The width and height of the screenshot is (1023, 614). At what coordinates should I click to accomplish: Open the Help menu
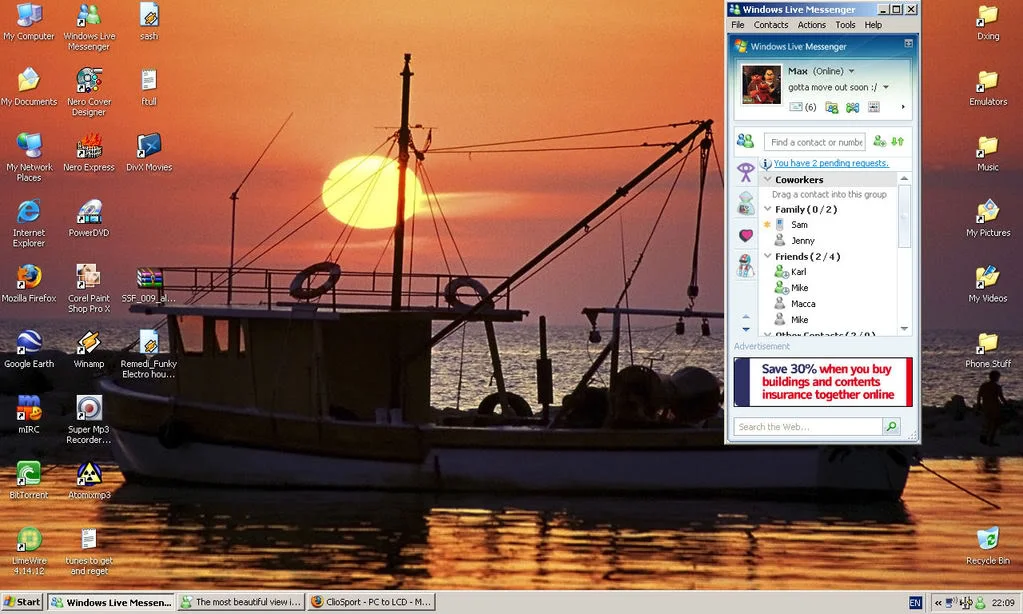pyautogui.click(x=873, y=25)
